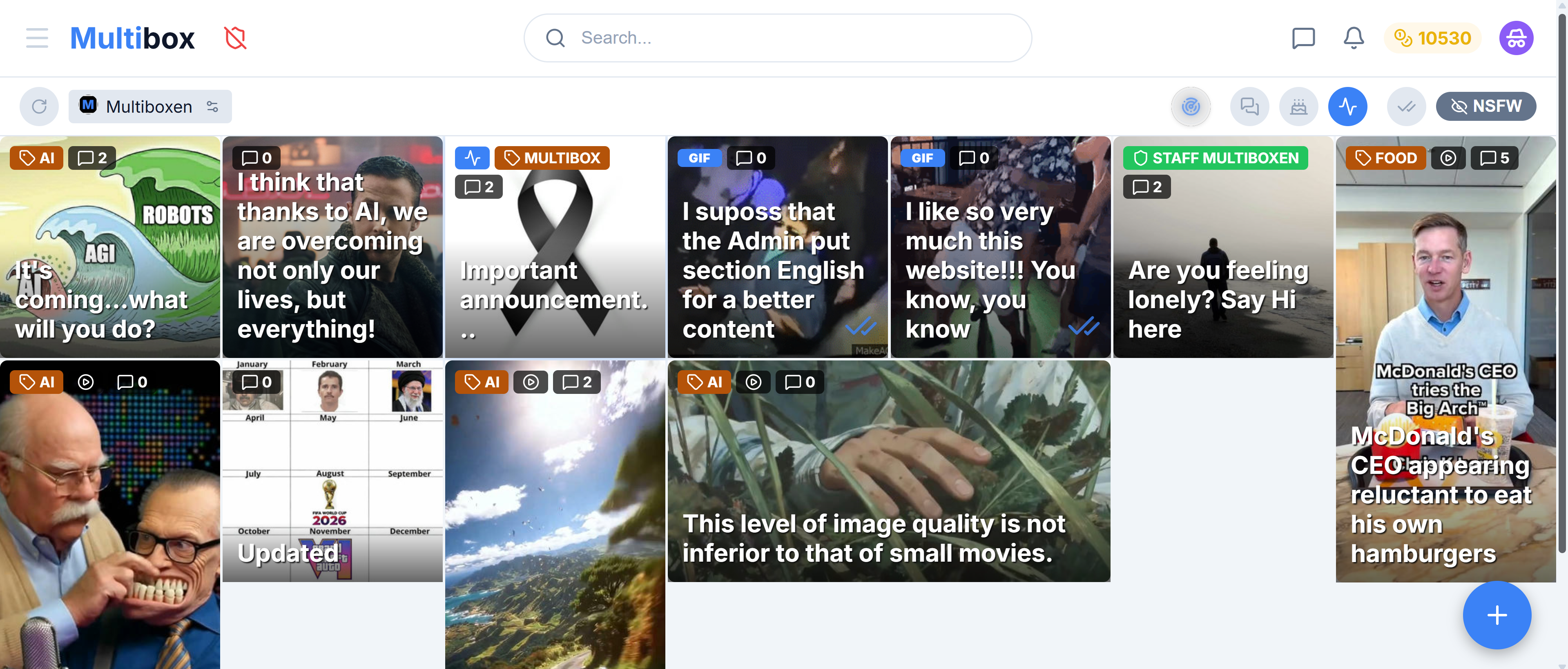Click the refresh feed icon
1568x669 pixels.
pyautogui.click(x=40, y=107)
